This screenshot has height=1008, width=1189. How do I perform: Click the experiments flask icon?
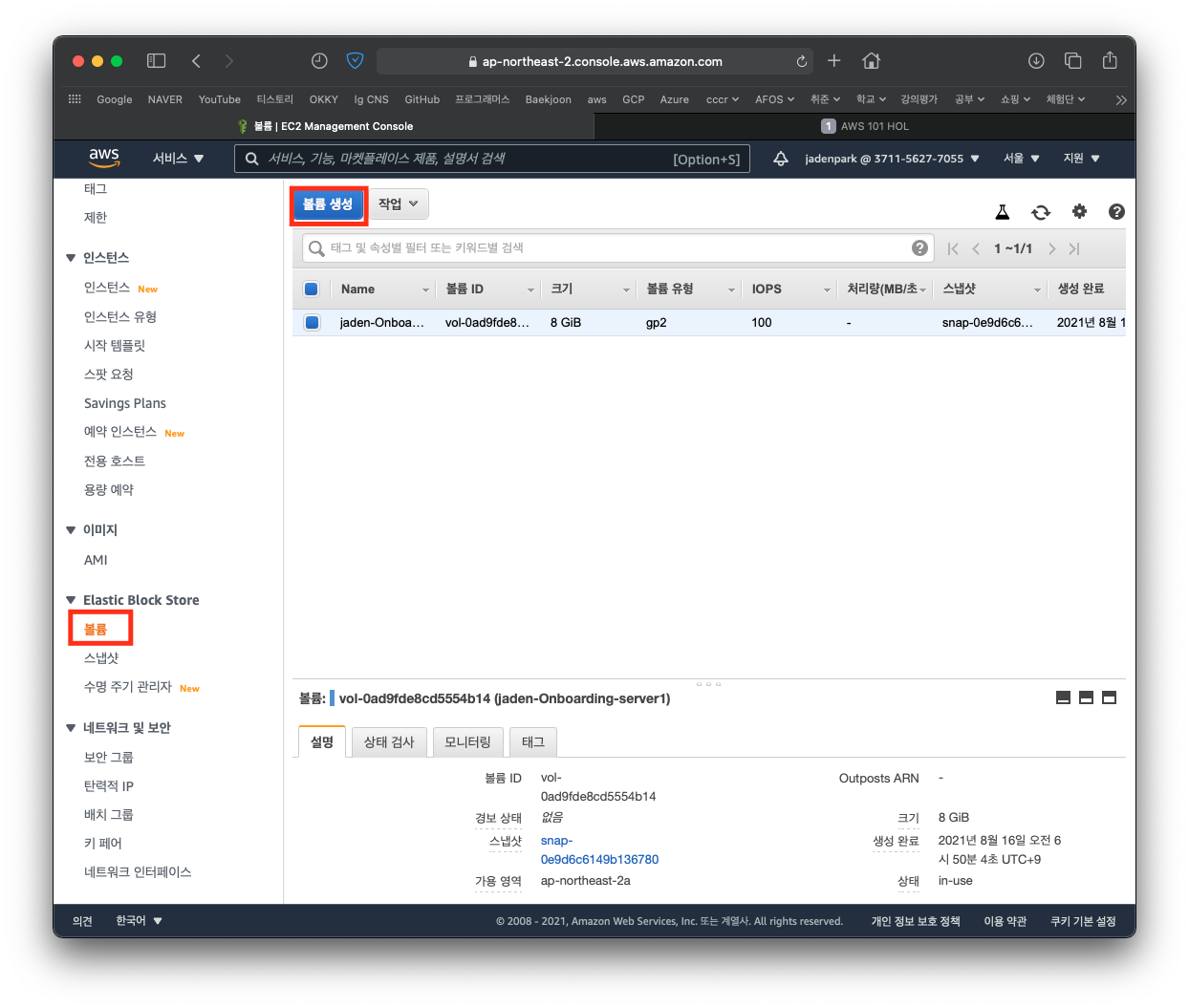tap(1003, 212)
